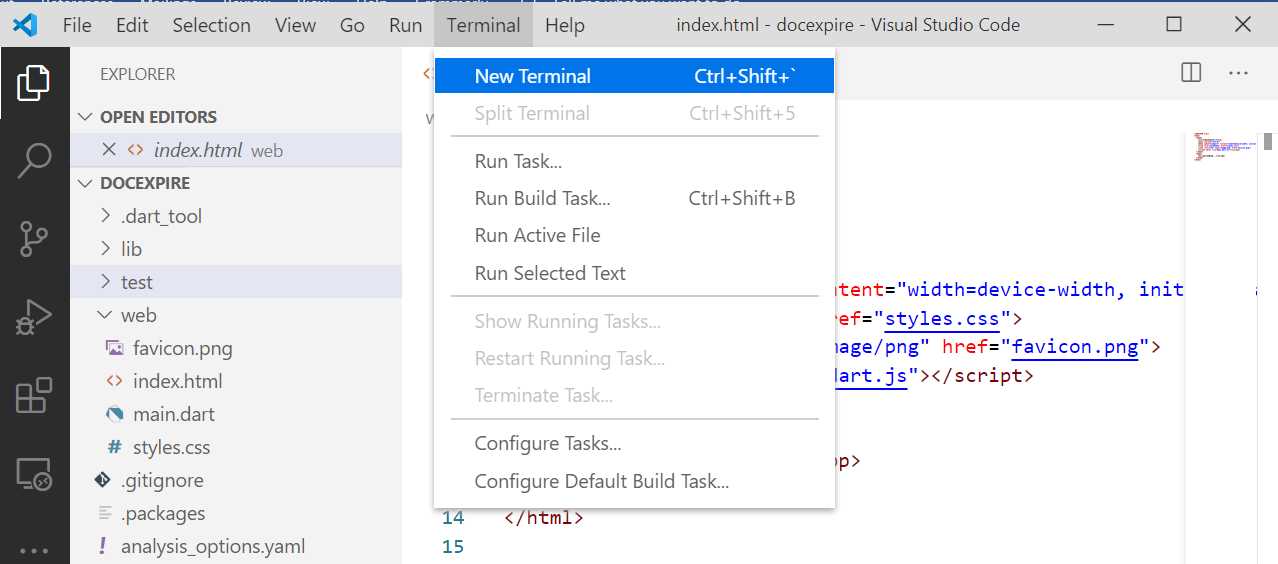1278x564 pixels.
Task: Click the Visual Studio Code logo icon
Action: coord(25,25)
